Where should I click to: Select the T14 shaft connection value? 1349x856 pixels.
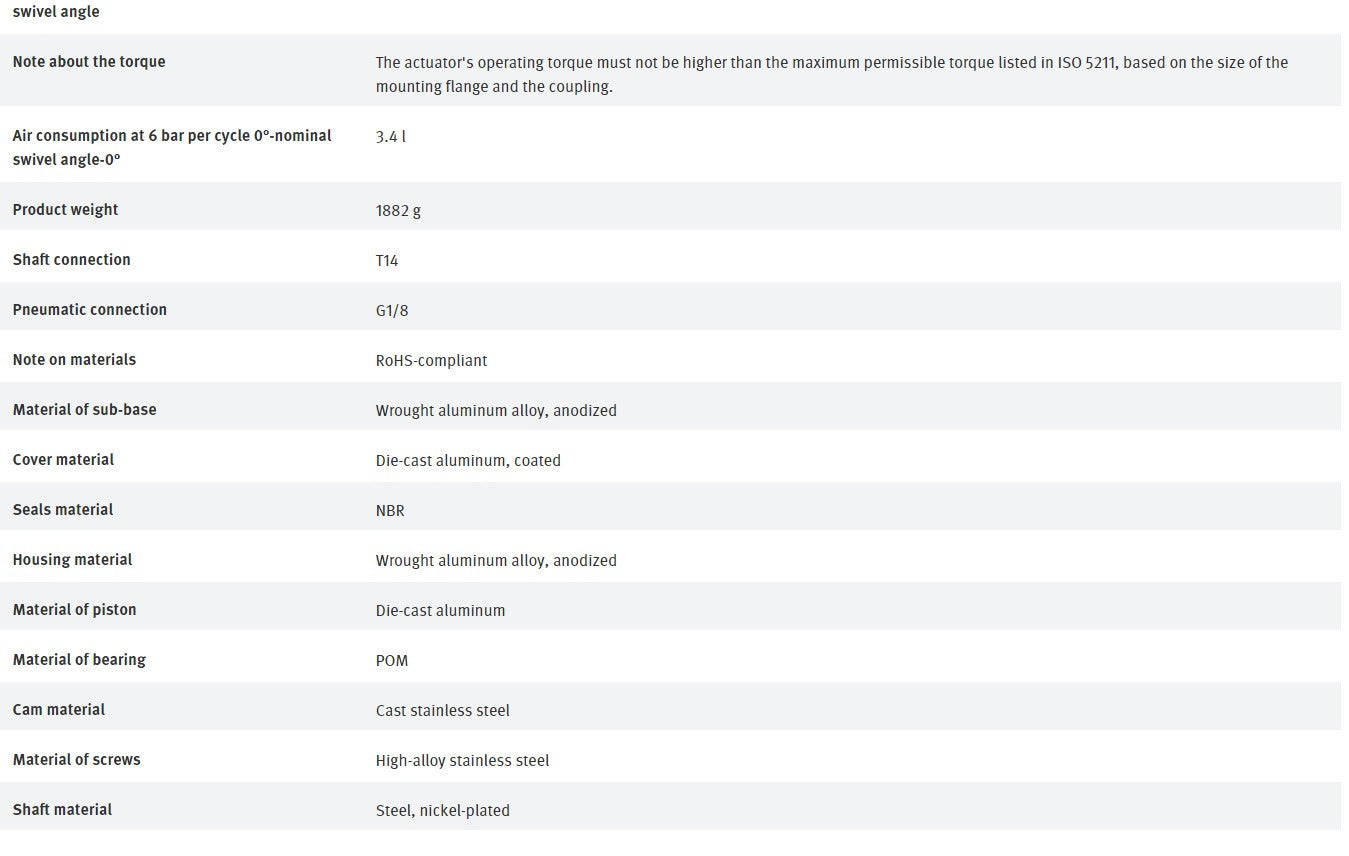coord(387,261)
